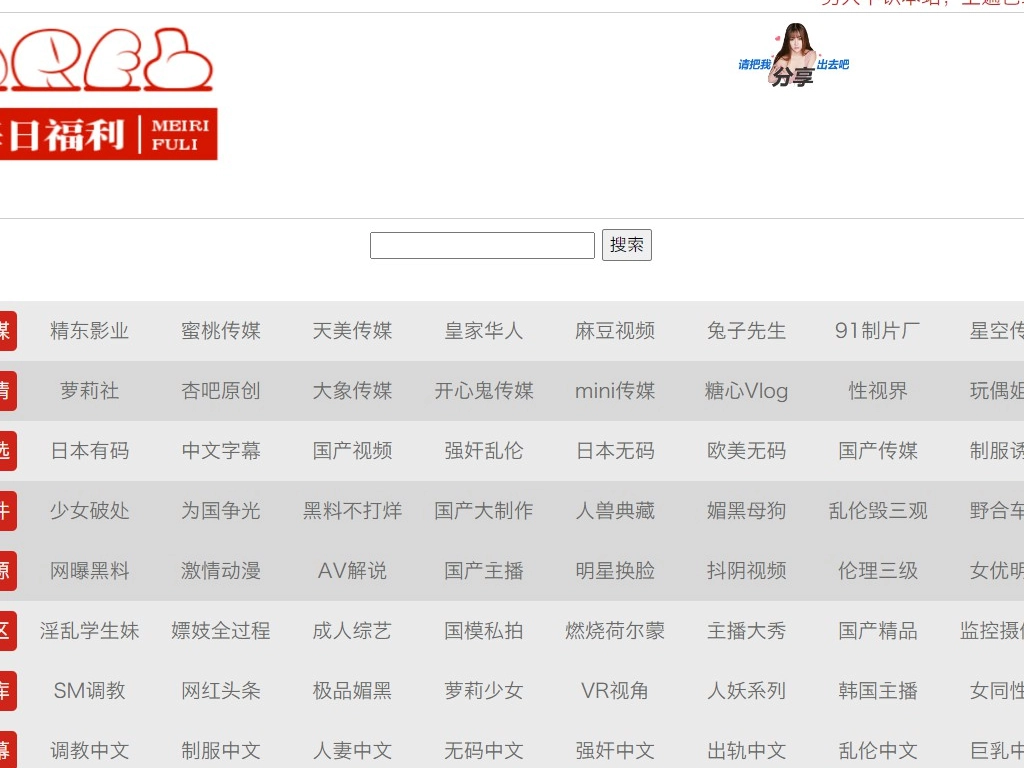Open the 麻豆视频 link
The image size is (1024, 768).
click(x=615, y=331)
